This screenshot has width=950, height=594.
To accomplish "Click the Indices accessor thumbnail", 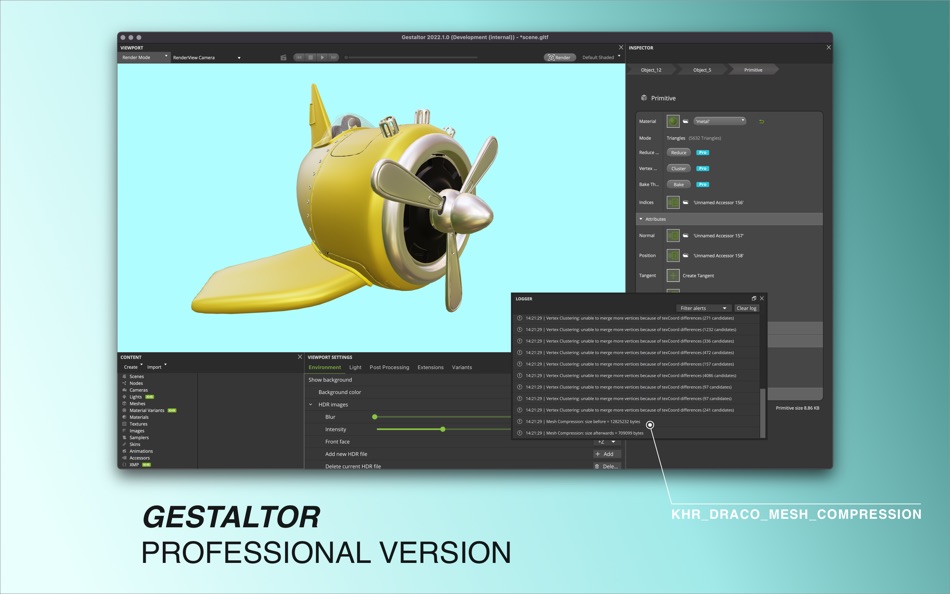I will click(x=673, y=202).
